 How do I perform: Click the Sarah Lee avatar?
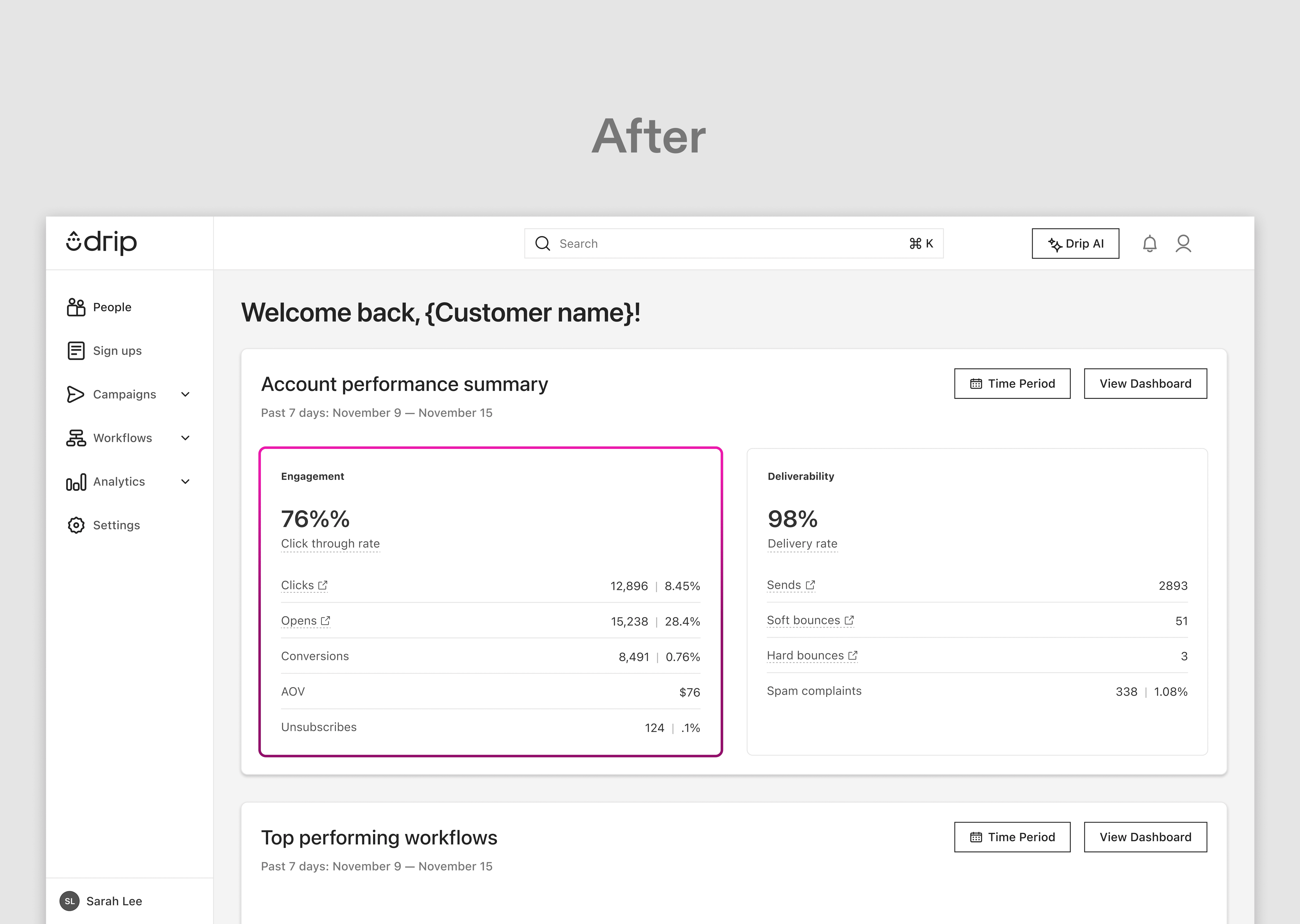pyautogui.click(x=70, y=901)
